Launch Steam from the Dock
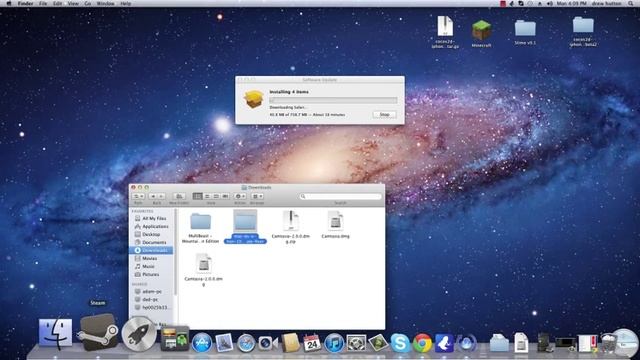The image size is (640, 360). pyautogui.click(x=98, y=332)
